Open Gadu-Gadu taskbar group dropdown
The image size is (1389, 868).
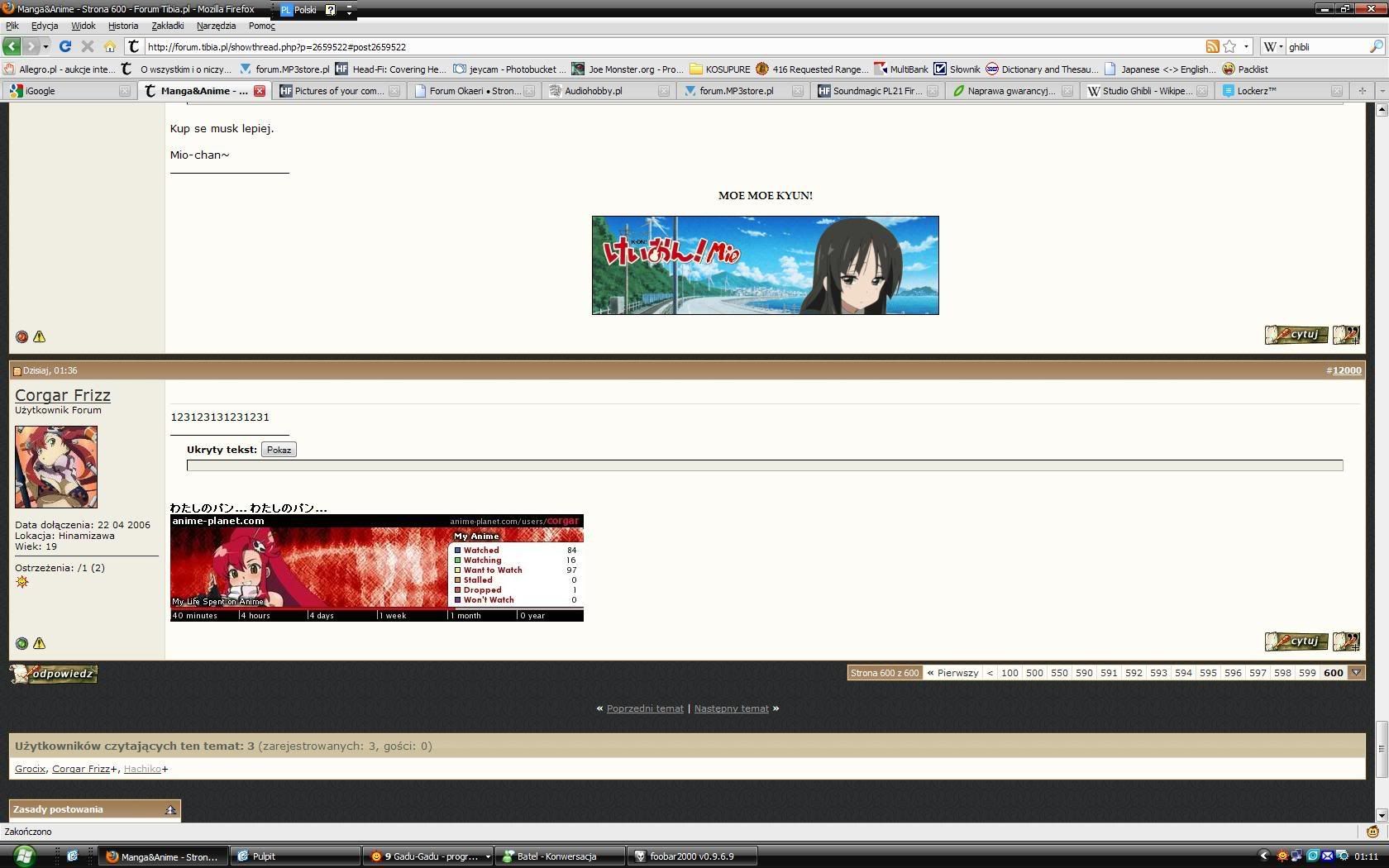point(487,856)
